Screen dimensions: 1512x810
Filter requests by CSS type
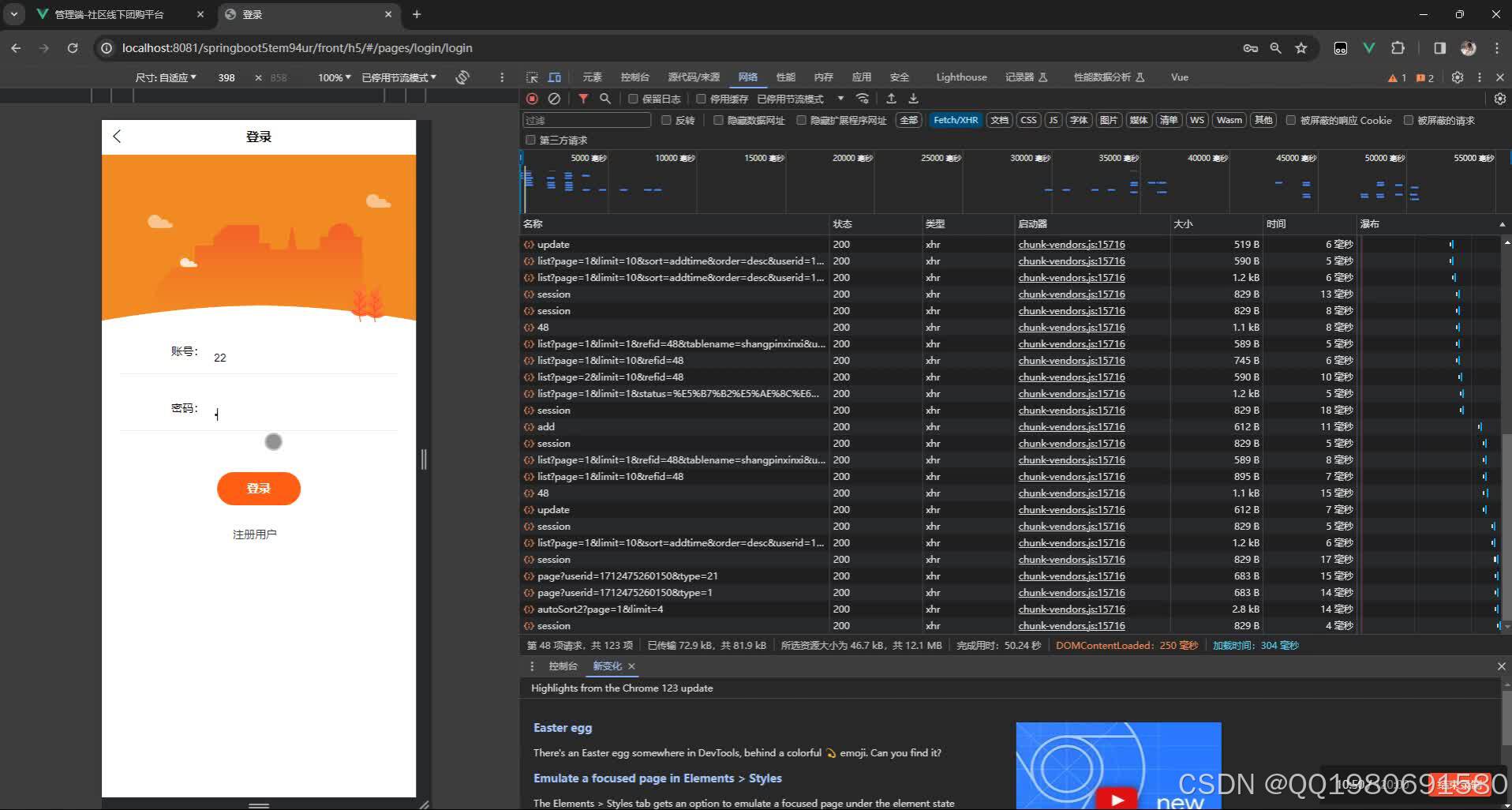[1028, 120]
